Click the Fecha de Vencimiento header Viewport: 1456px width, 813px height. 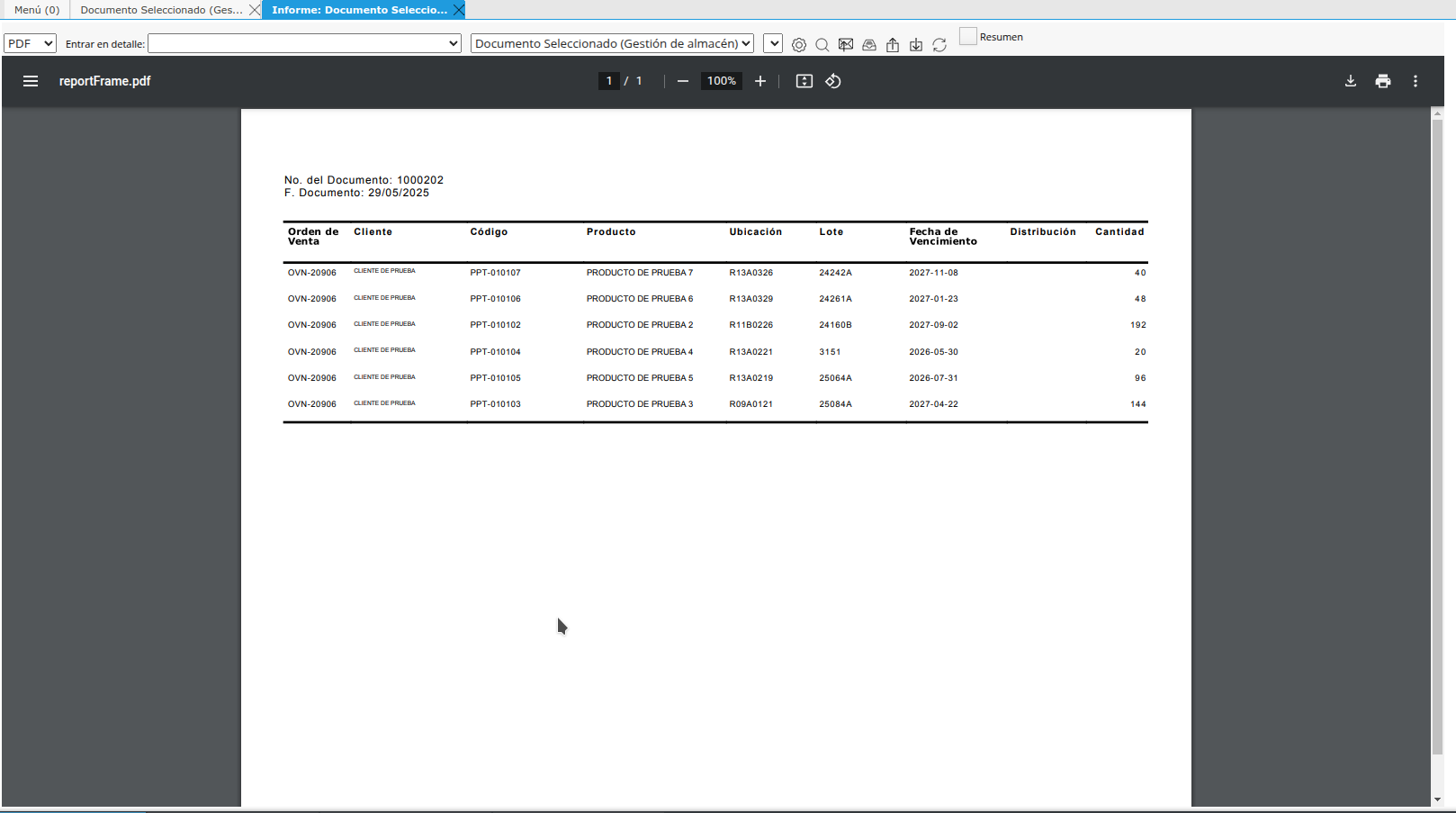943,237
